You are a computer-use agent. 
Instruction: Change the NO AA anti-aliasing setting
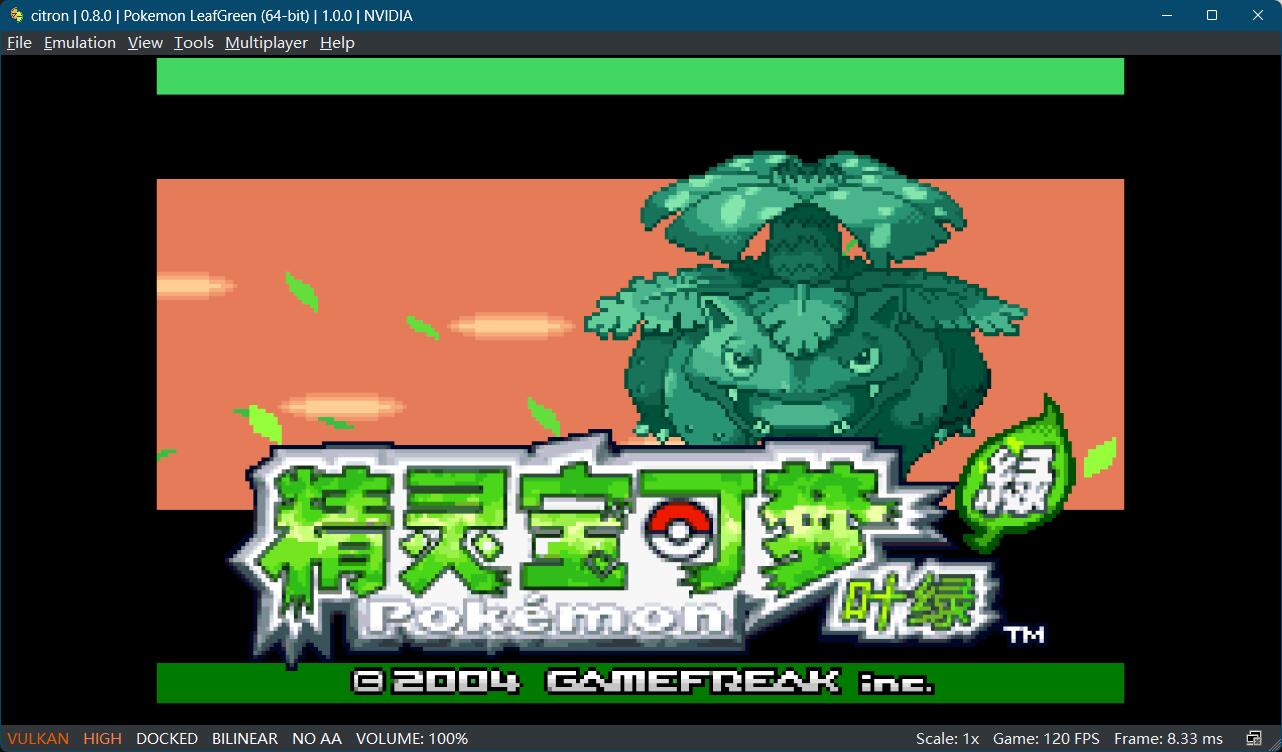point(316,739)
